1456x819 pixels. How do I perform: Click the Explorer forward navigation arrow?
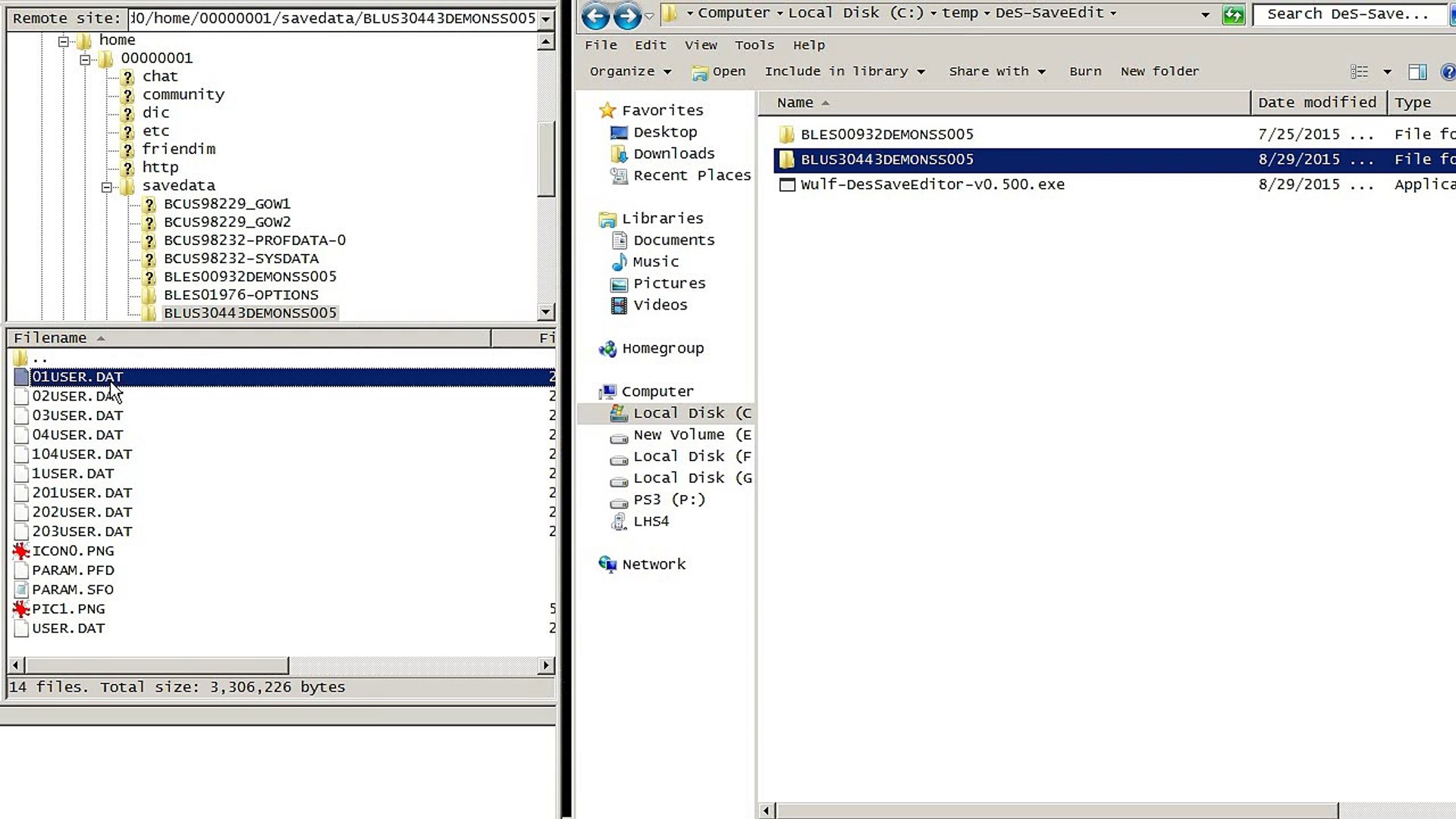coord(627,15)
